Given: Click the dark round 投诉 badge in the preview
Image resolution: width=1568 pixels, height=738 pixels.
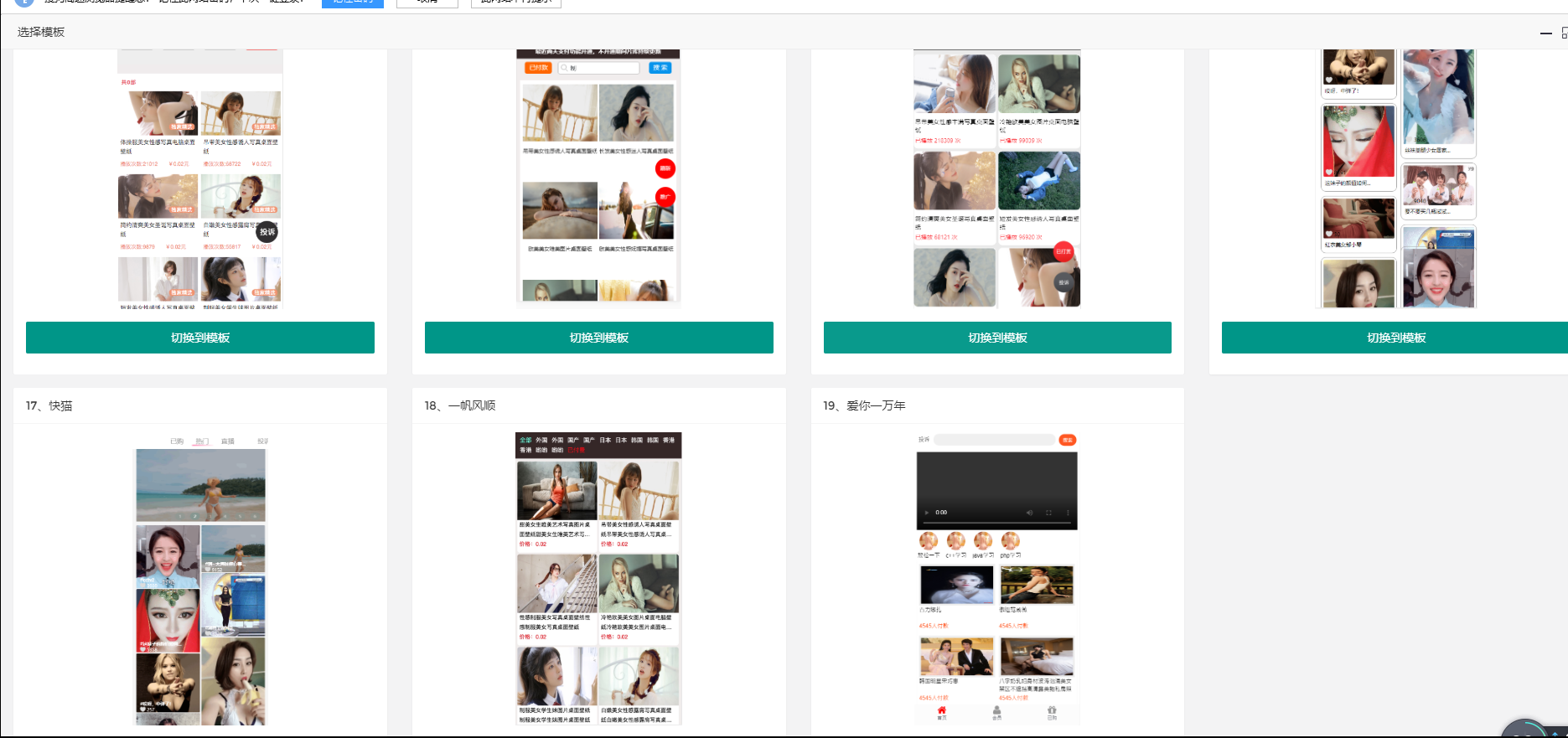Looking at the screenshot, I should [267, 232].
